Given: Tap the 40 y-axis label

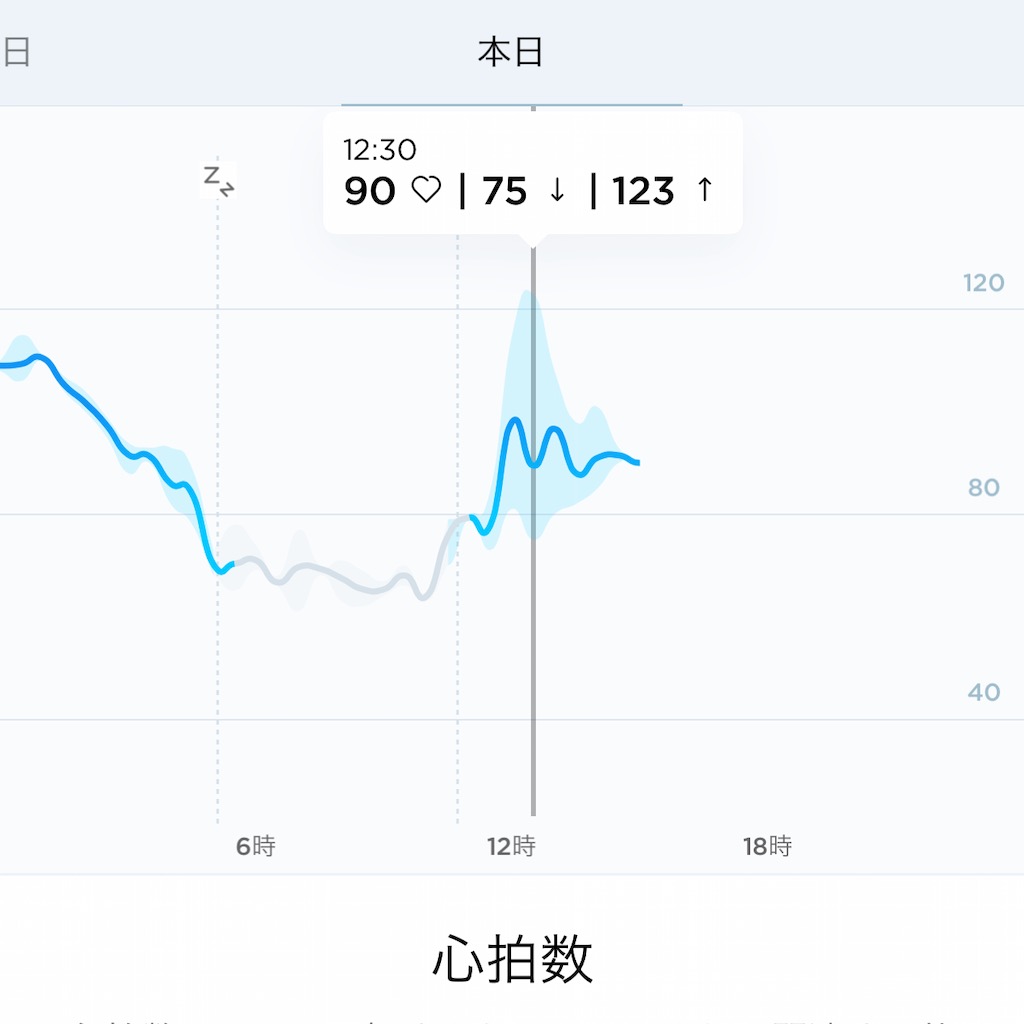Looking at the screenshot, I should (x=984, y=692).
